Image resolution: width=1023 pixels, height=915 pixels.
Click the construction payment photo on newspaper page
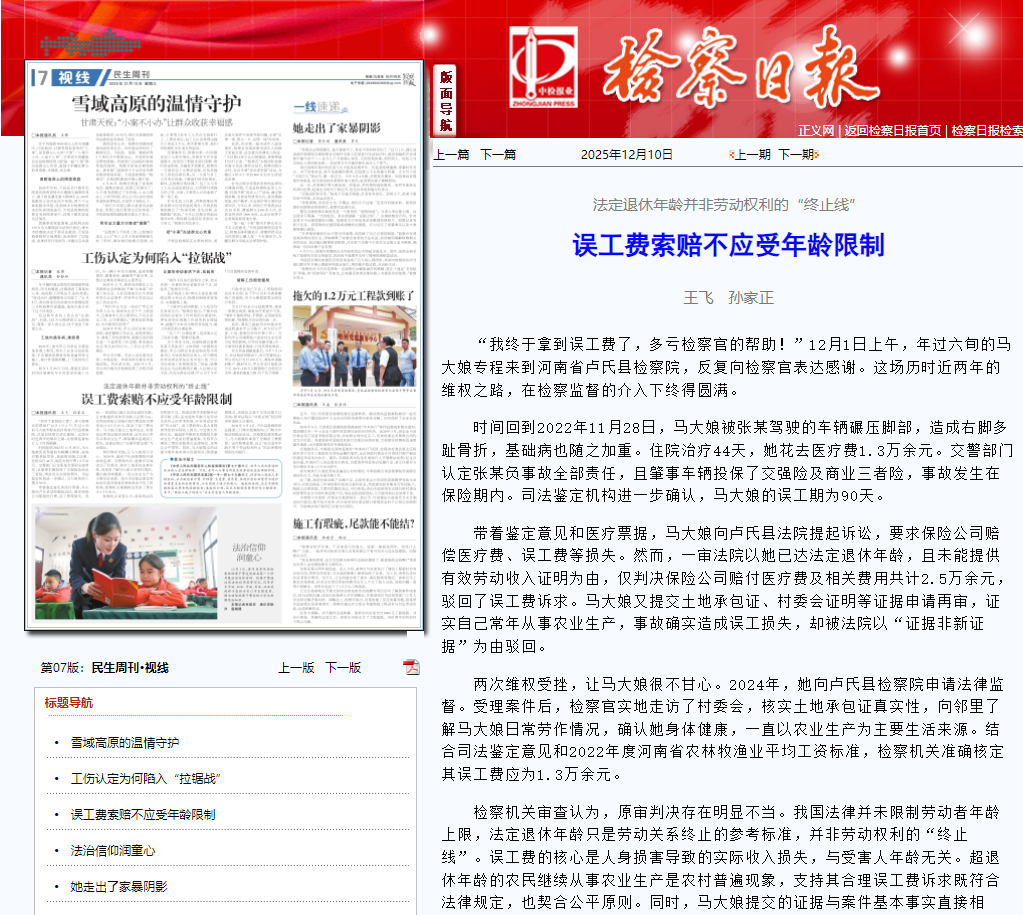point(354,347)
